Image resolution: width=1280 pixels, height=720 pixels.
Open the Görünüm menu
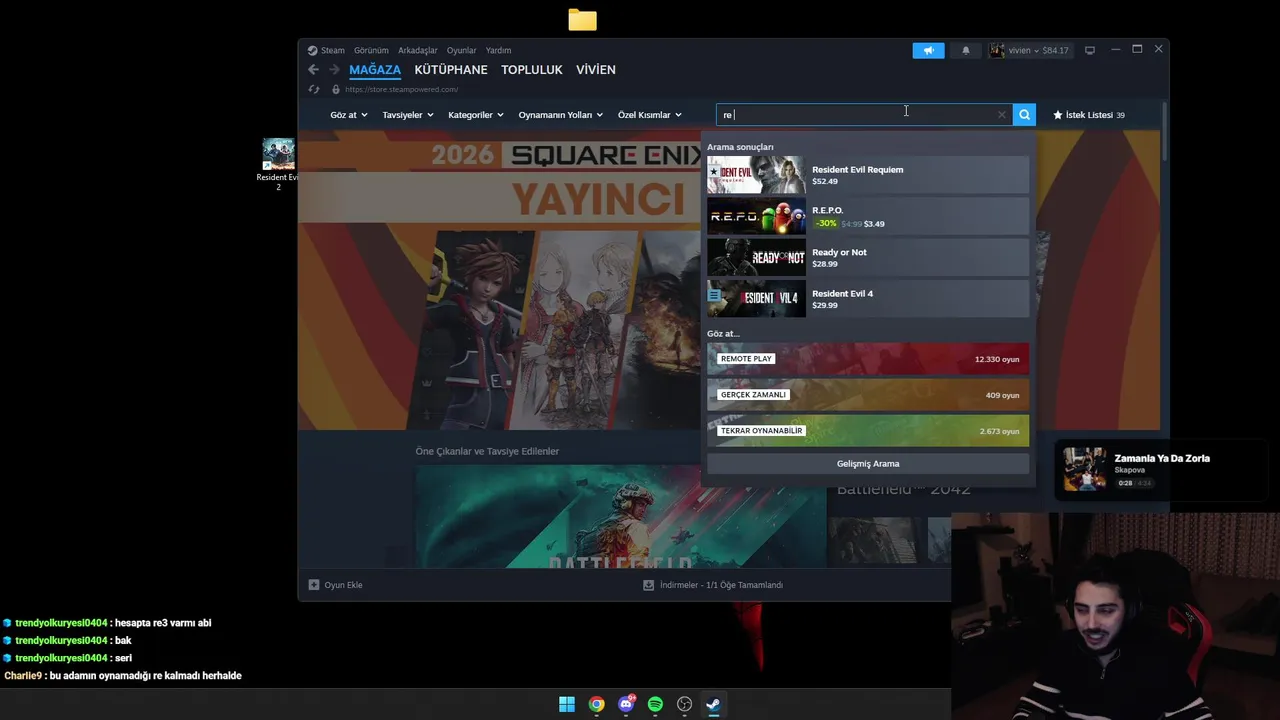371,50
